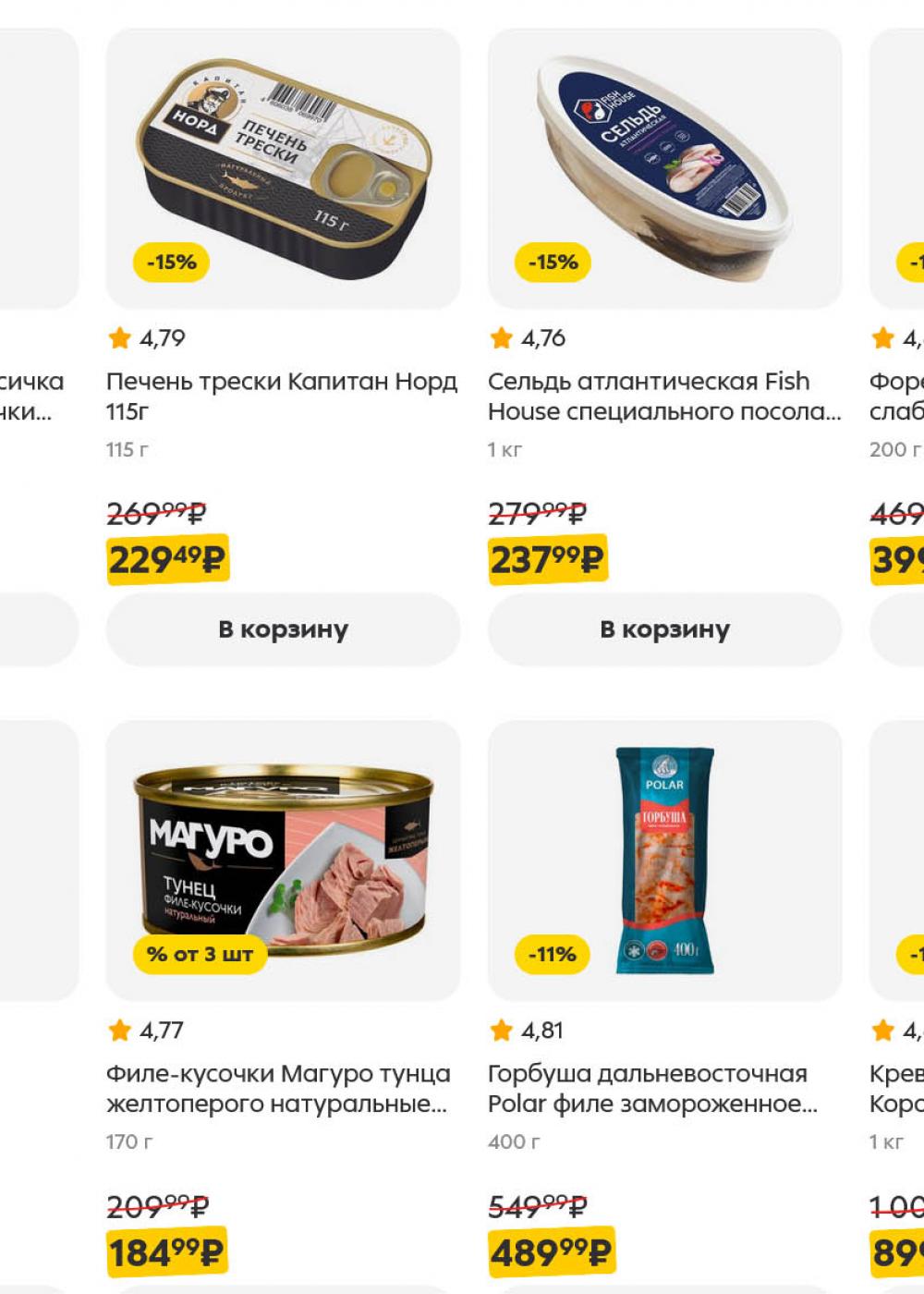924x1294 pixels.
Task: Open the Polar горбуша package image
Action: coord(664,861)
